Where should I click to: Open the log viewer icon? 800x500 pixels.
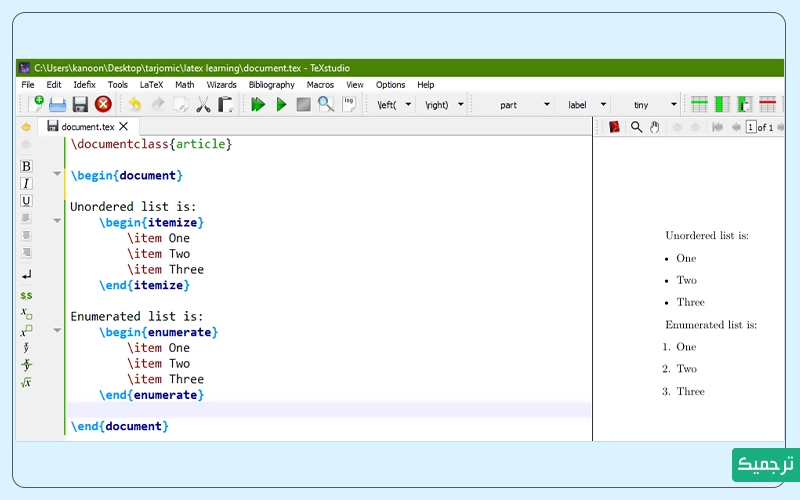click(x=349, y=104)
